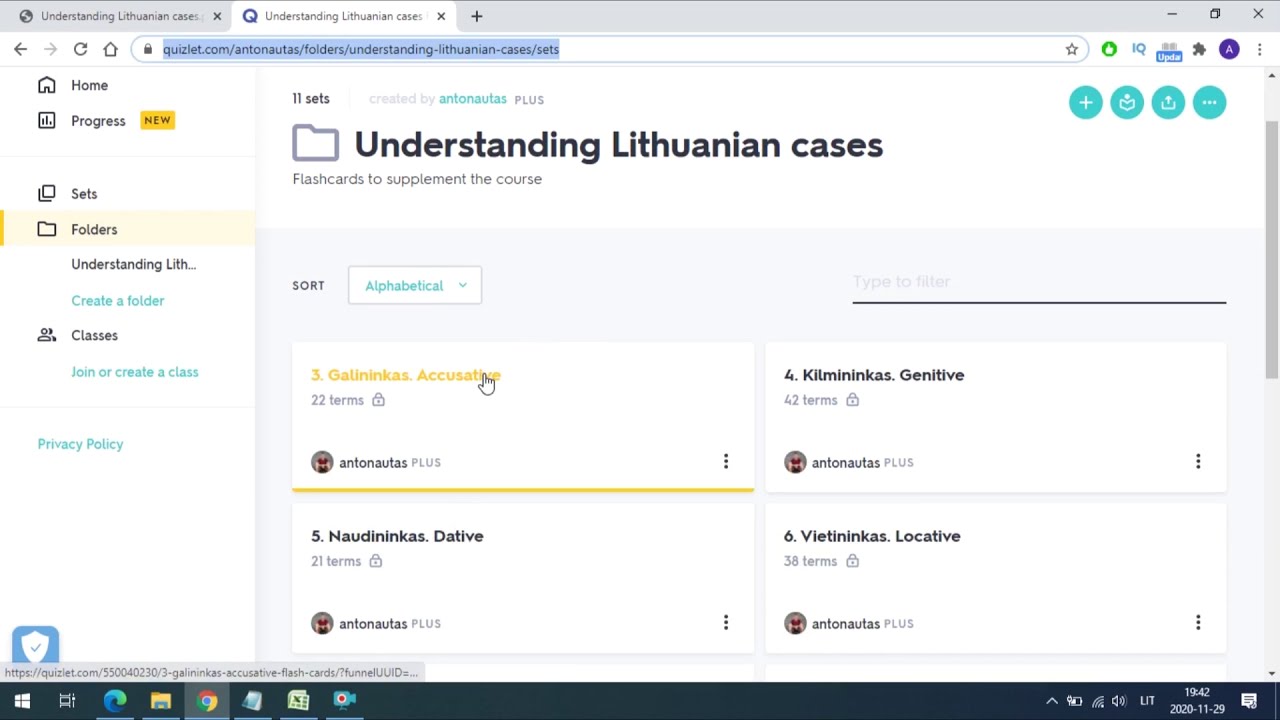This screenshot has width=1280, height=720.
Task: Close the first browser tab
Action: (217, 16)
